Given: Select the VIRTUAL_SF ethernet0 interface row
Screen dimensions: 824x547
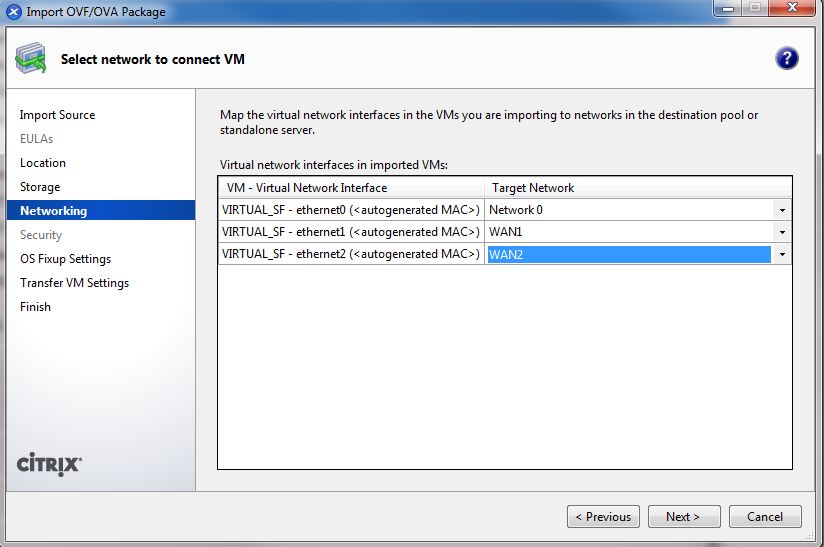Looking at the screenshot, I should click(x=350, y=210).
